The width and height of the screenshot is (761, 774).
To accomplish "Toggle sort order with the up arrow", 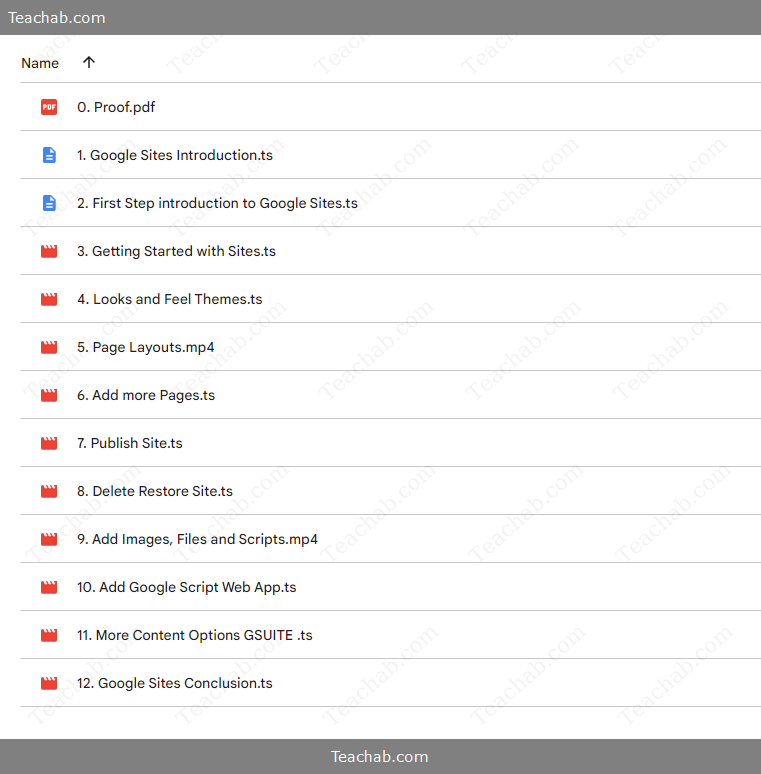I will click(89, 62).
